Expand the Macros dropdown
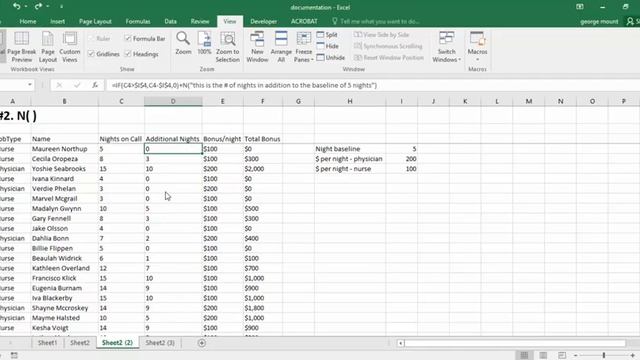The image size is (640, 360). click(x=477, y=60)
